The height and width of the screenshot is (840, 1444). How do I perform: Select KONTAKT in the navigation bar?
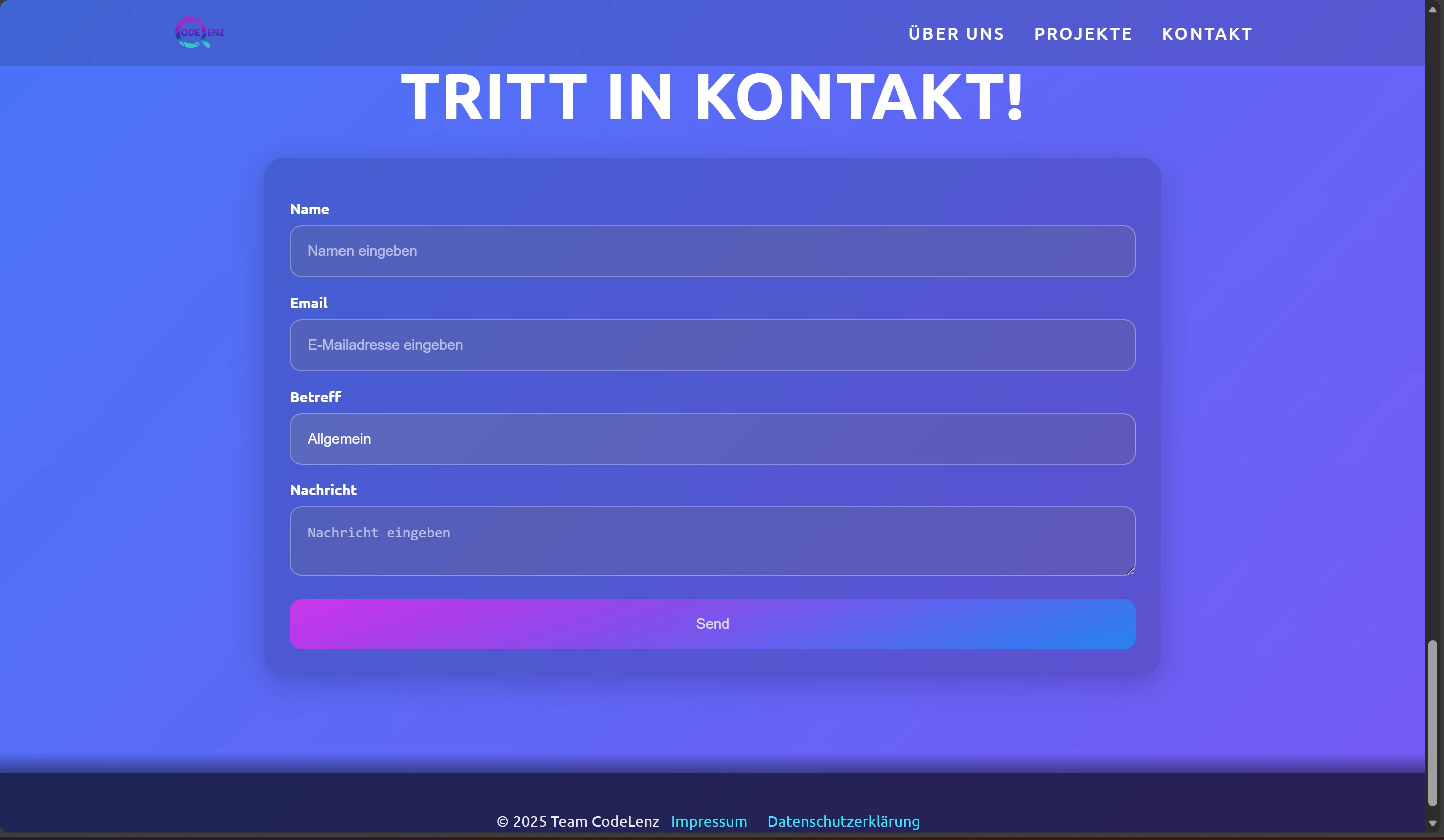(x=1207, y=34)
